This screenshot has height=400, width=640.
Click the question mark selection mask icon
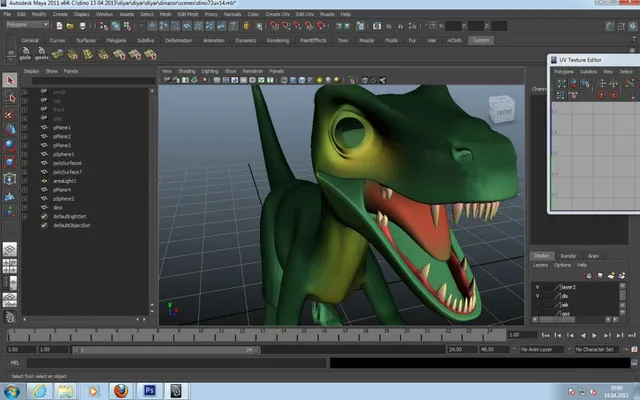(x=233, y=26)
